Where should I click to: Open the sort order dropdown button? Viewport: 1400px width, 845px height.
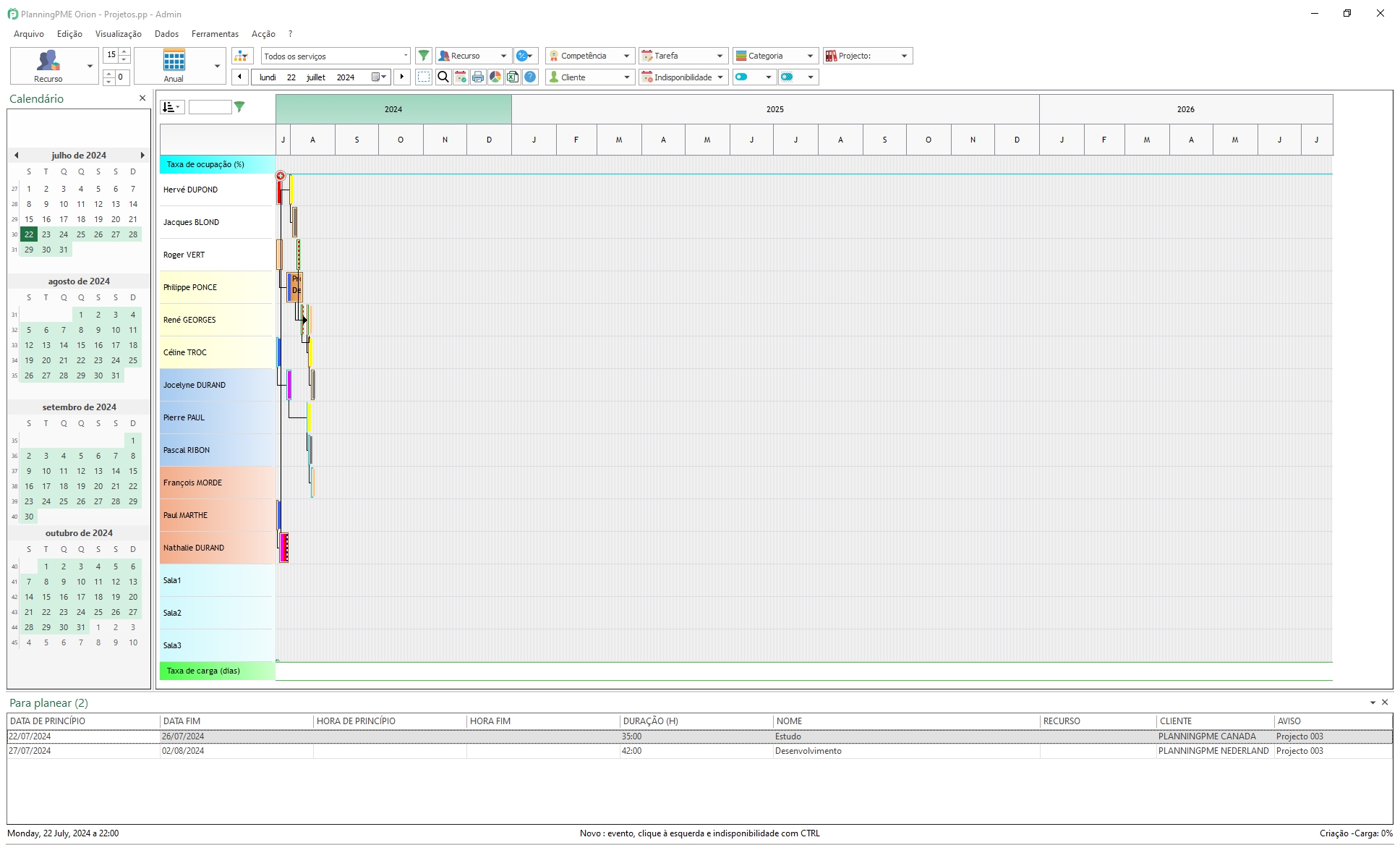172,107
